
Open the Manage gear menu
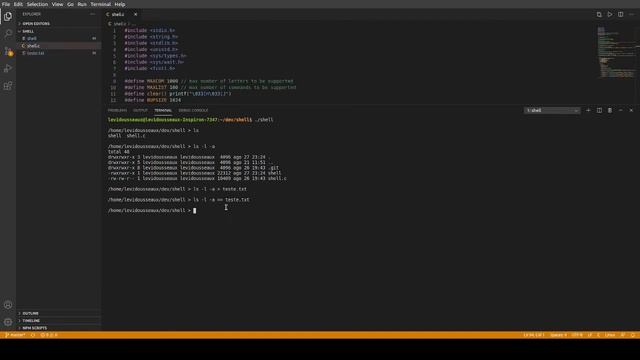coord(8,322)
